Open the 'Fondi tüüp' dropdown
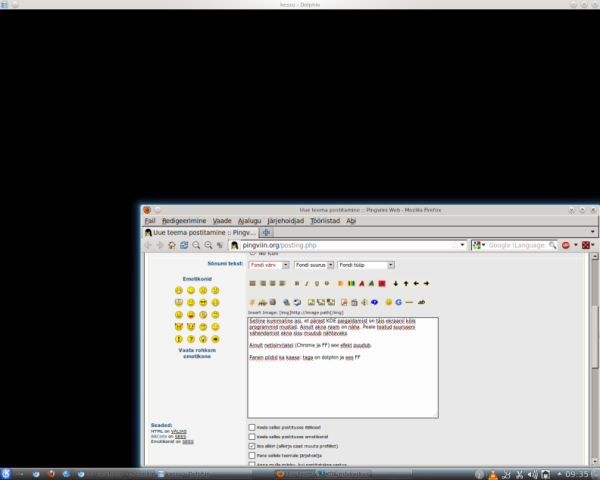The height and width of the screenshot is (480, 600). tap(366, 265)
